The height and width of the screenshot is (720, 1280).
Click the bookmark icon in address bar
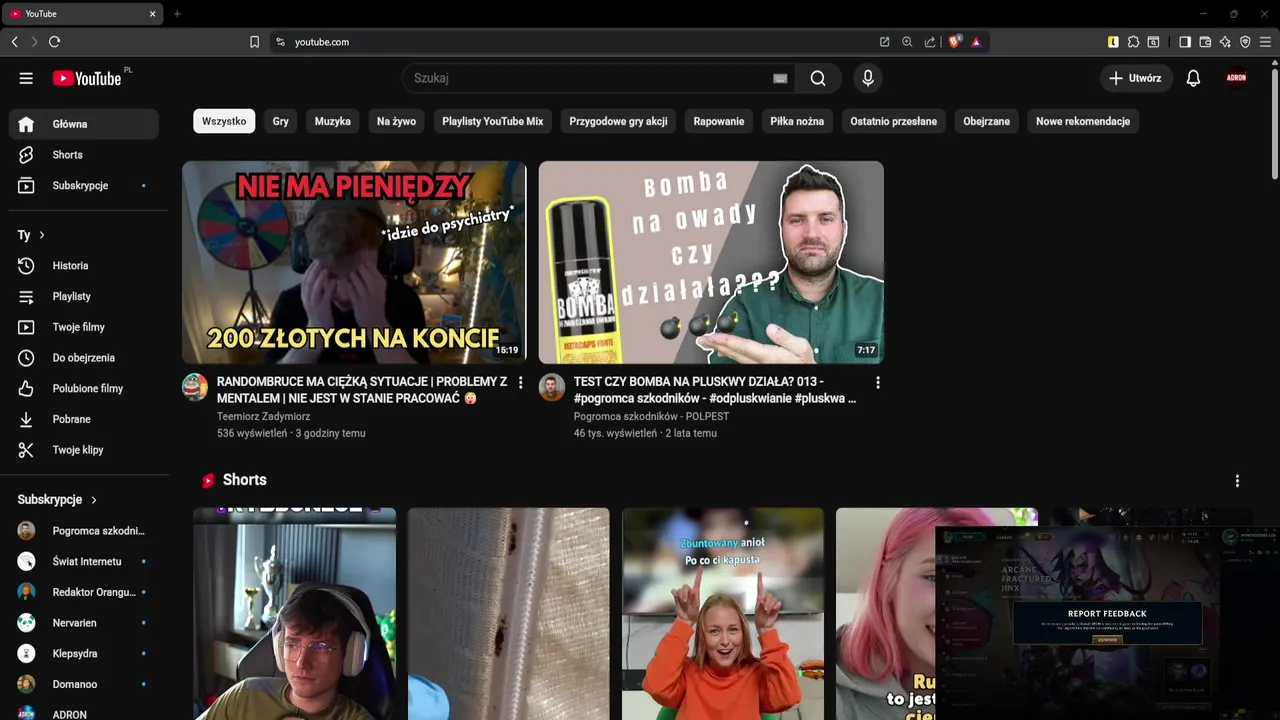coord(254,42)
